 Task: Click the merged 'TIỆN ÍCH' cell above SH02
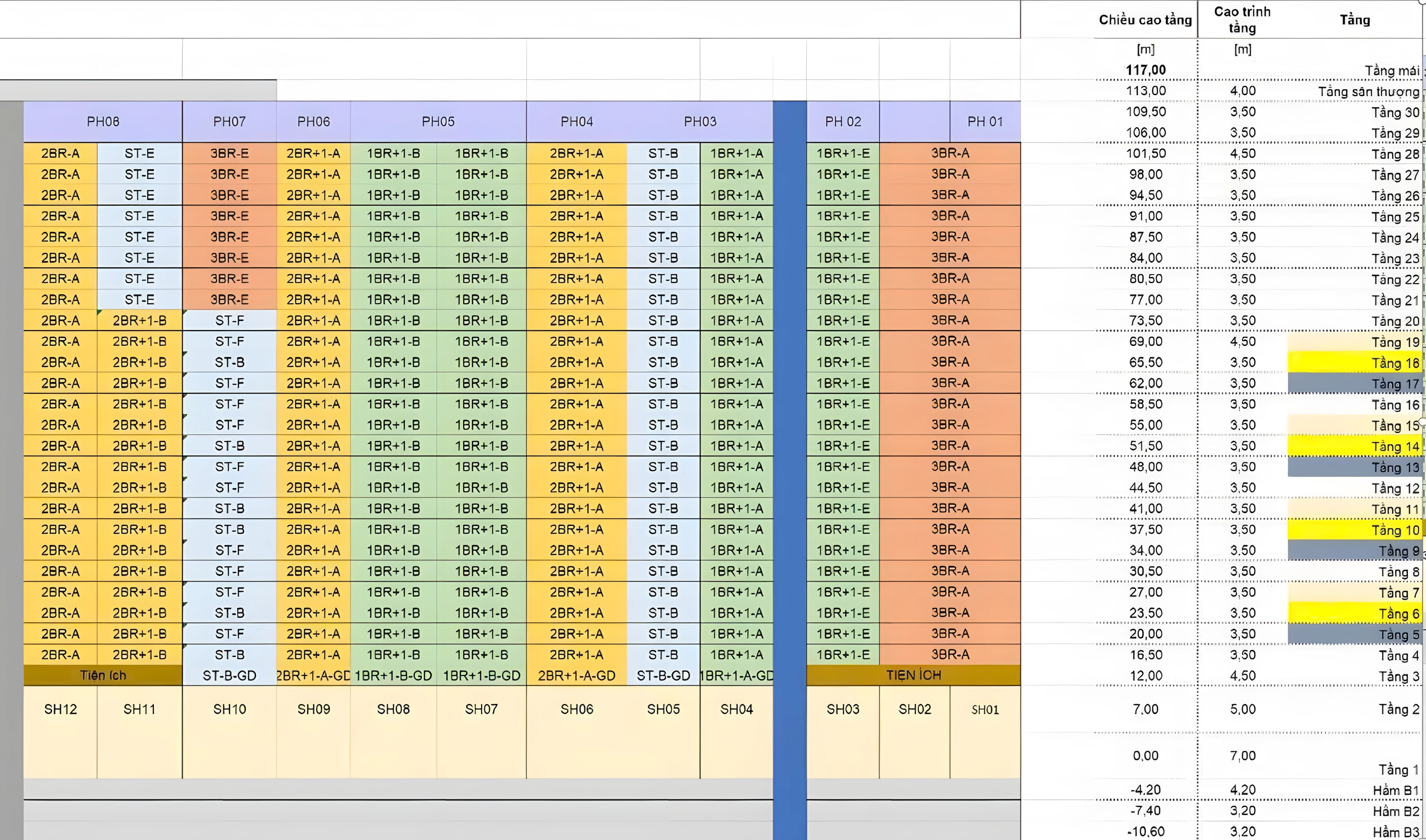[913, 675]
